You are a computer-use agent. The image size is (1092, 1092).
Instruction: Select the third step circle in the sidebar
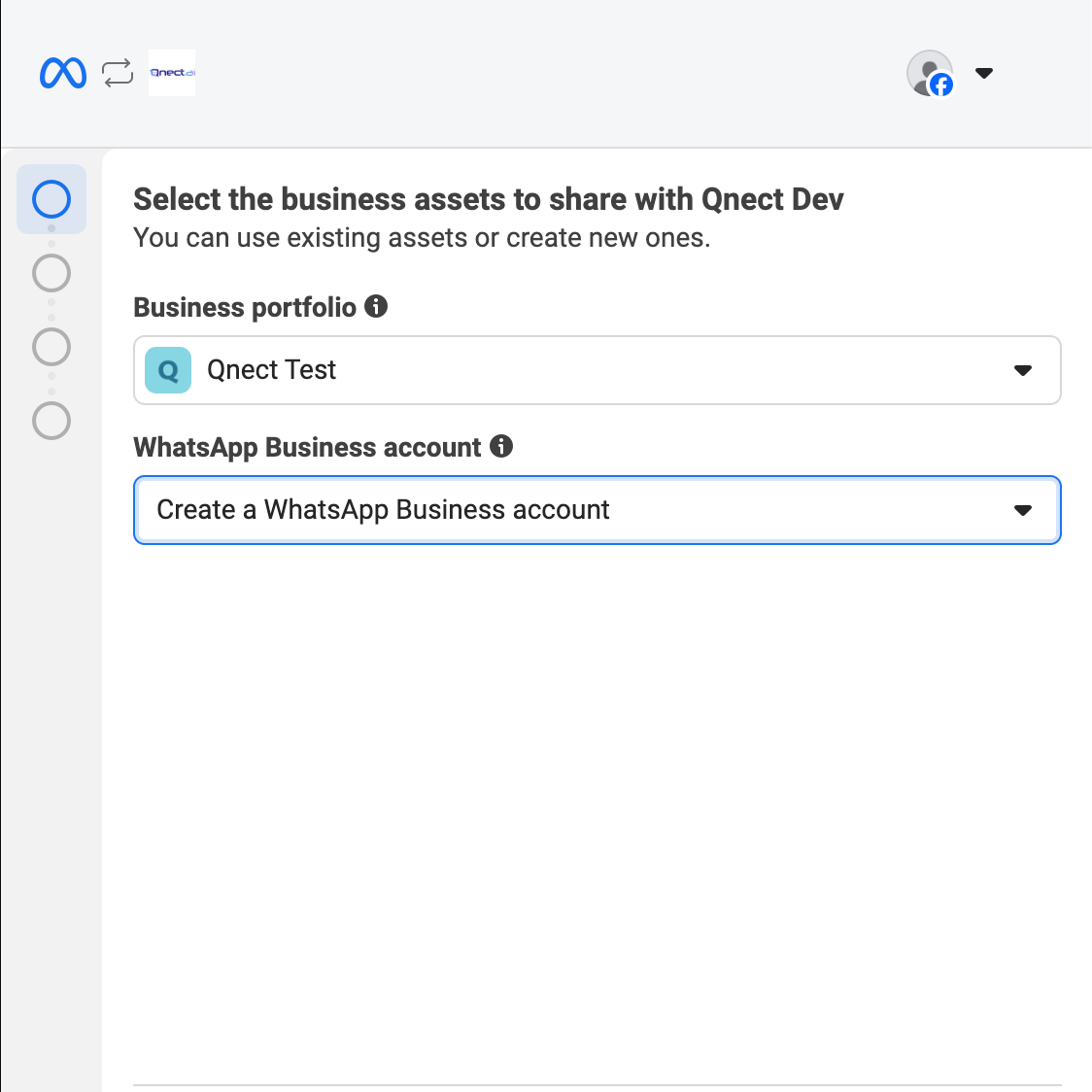[x=51, y=347]
